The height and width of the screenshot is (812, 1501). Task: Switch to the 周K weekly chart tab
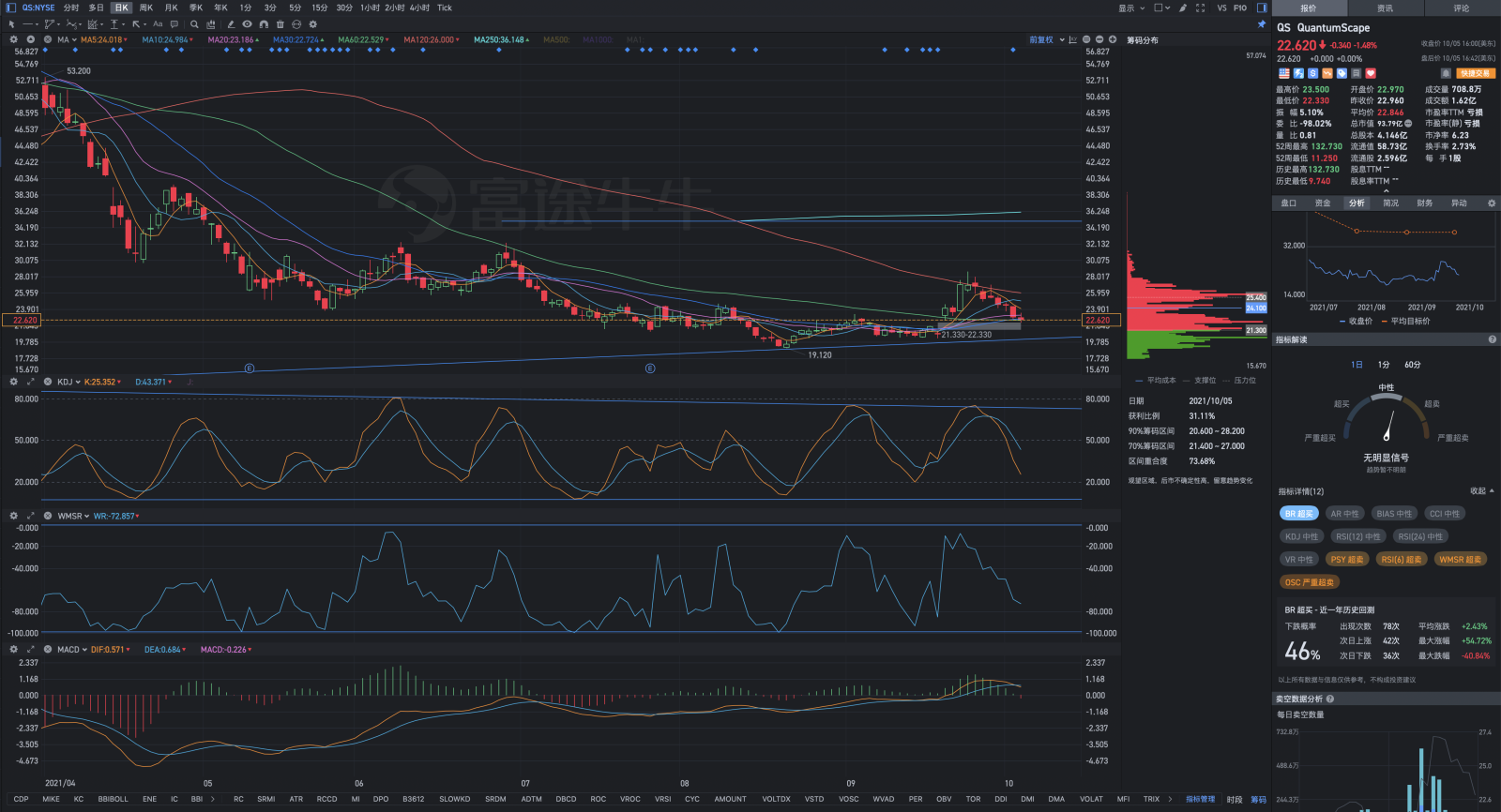coord(145,8)
